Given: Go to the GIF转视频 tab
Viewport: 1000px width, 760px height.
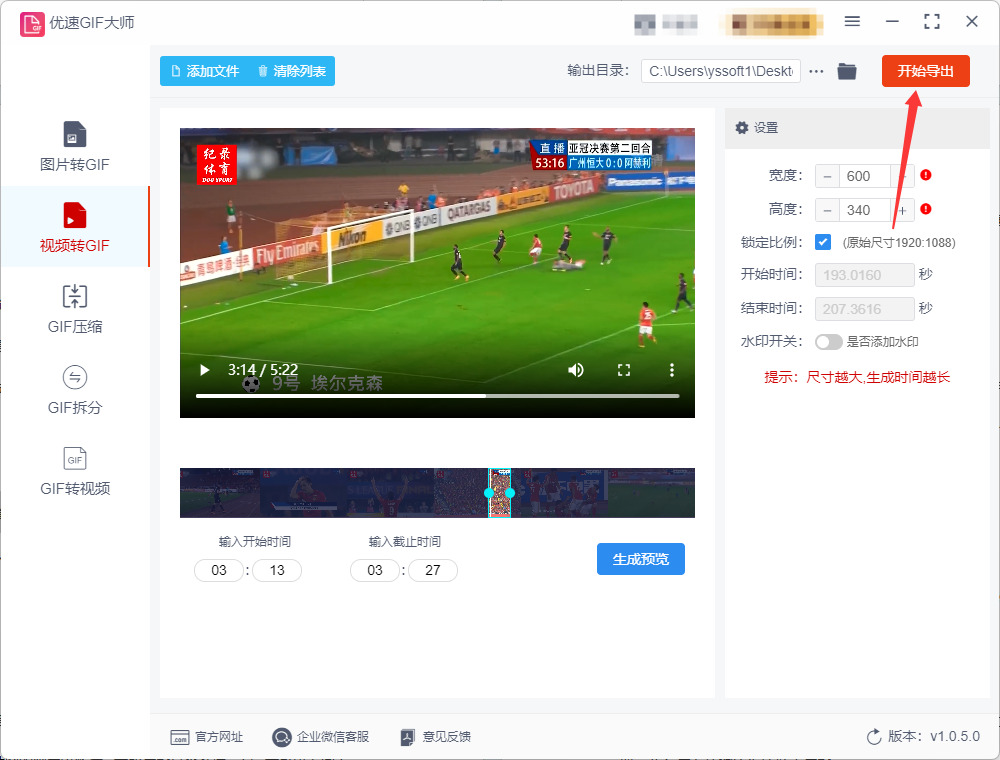Looking at the screenshot, I should tap(75, 470).
